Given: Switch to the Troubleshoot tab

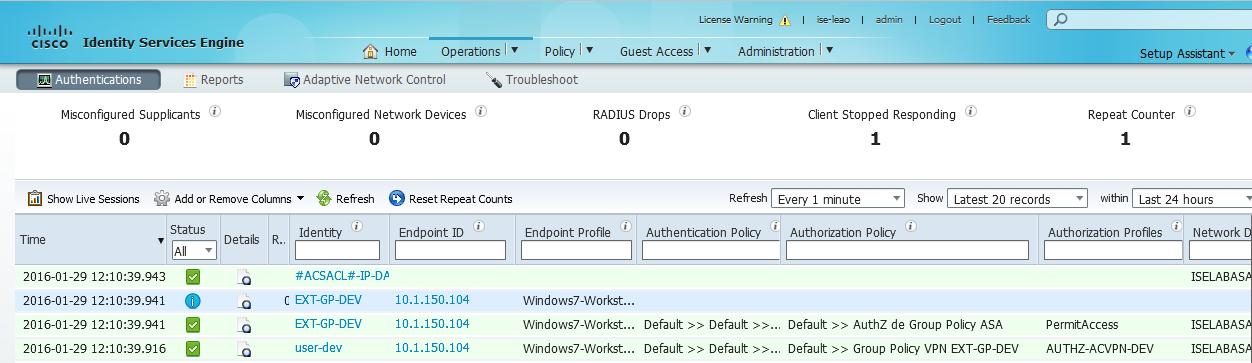Looking at the screenshot, I should 531,80.
